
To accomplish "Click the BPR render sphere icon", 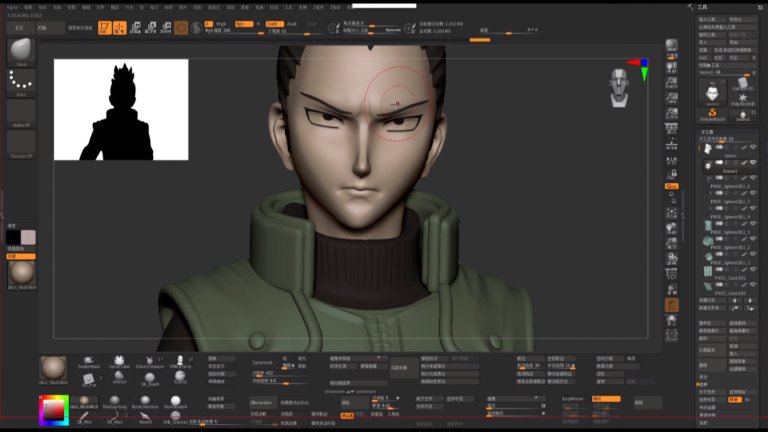I will [672, 47].
